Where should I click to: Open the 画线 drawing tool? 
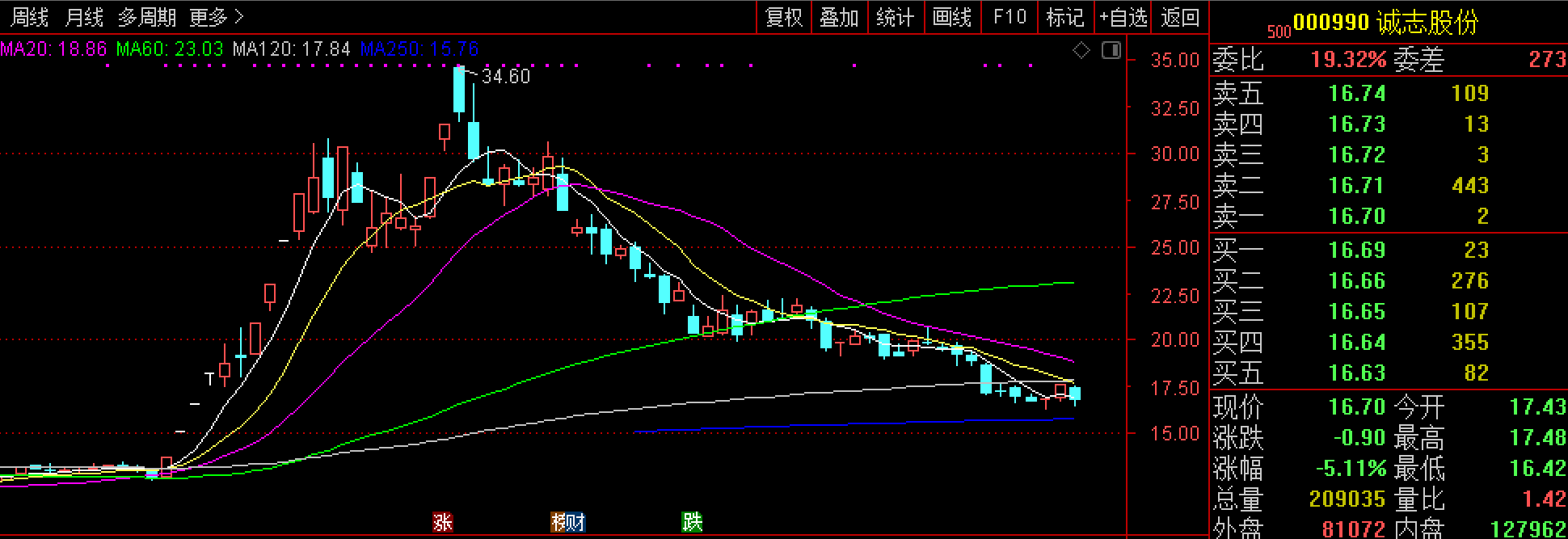pos(952,17)
